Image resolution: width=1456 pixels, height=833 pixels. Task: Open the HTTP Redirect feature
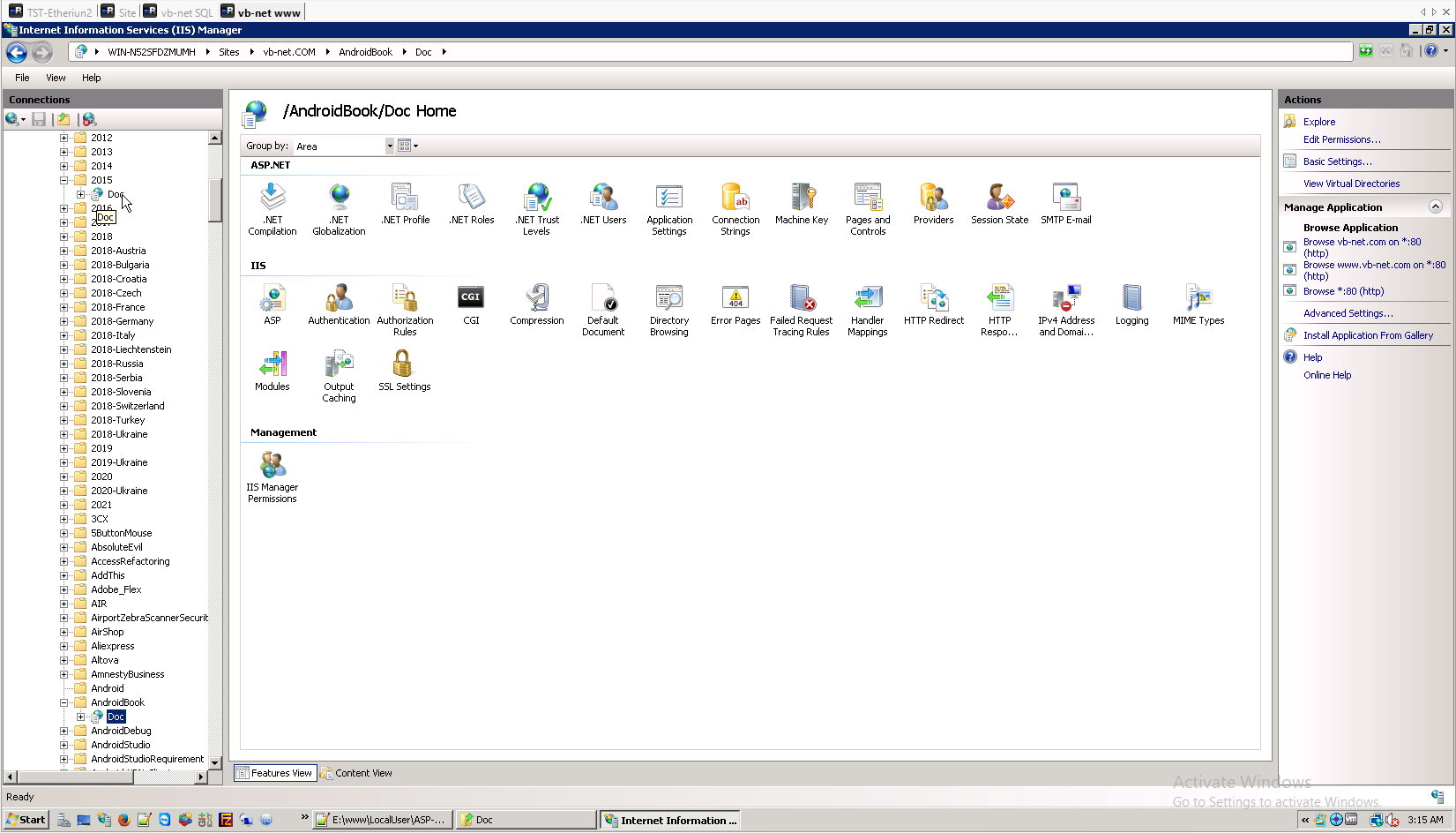(x=934, y=304)
